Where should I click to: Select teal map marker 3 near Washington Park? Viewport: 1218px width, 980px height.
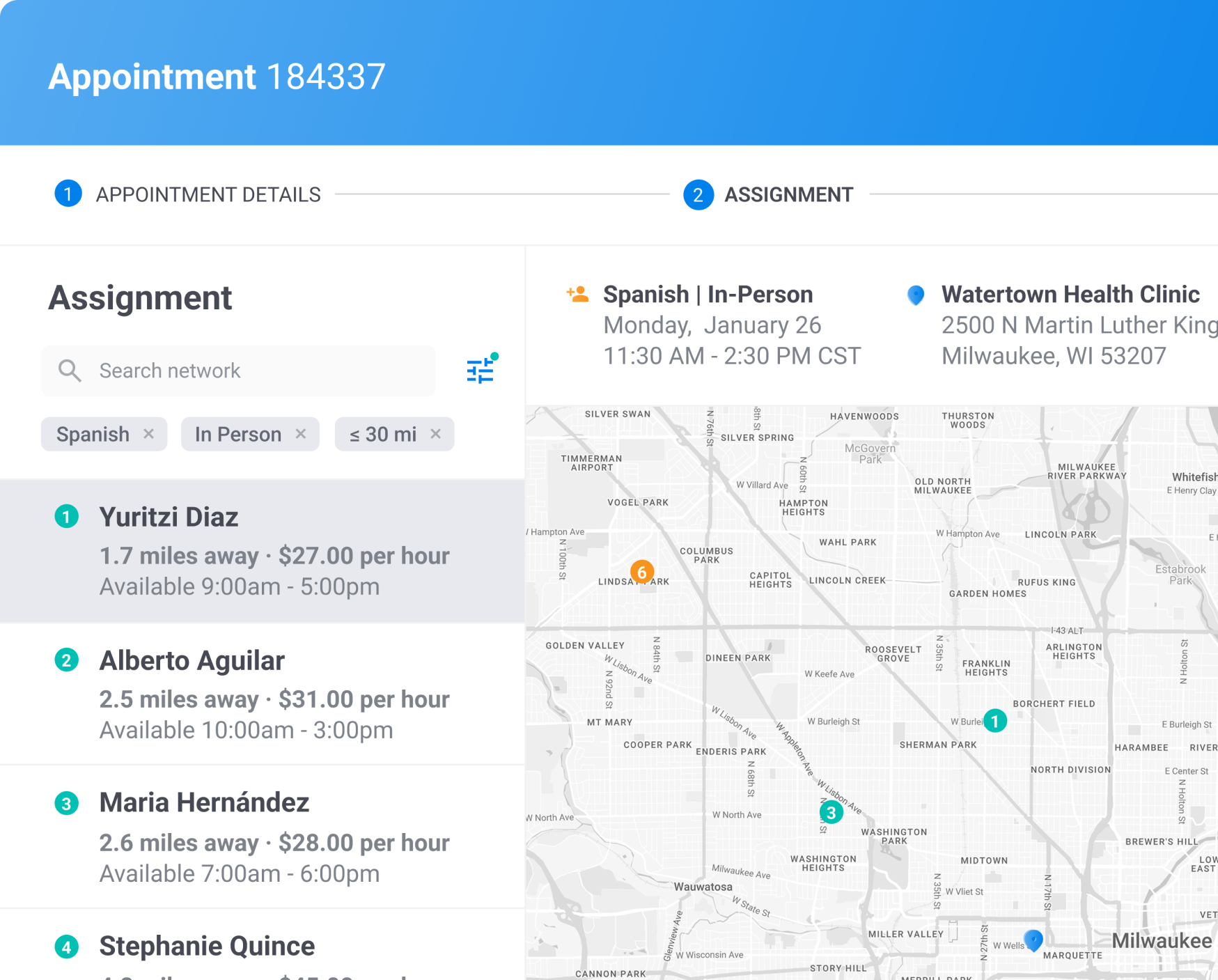coord(831,811)
